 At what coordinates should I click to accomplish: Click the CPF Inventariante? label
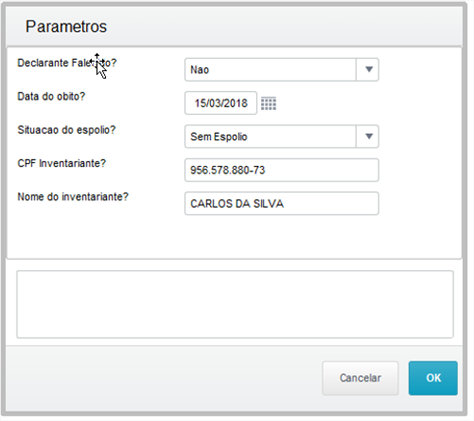pos(62,163)
